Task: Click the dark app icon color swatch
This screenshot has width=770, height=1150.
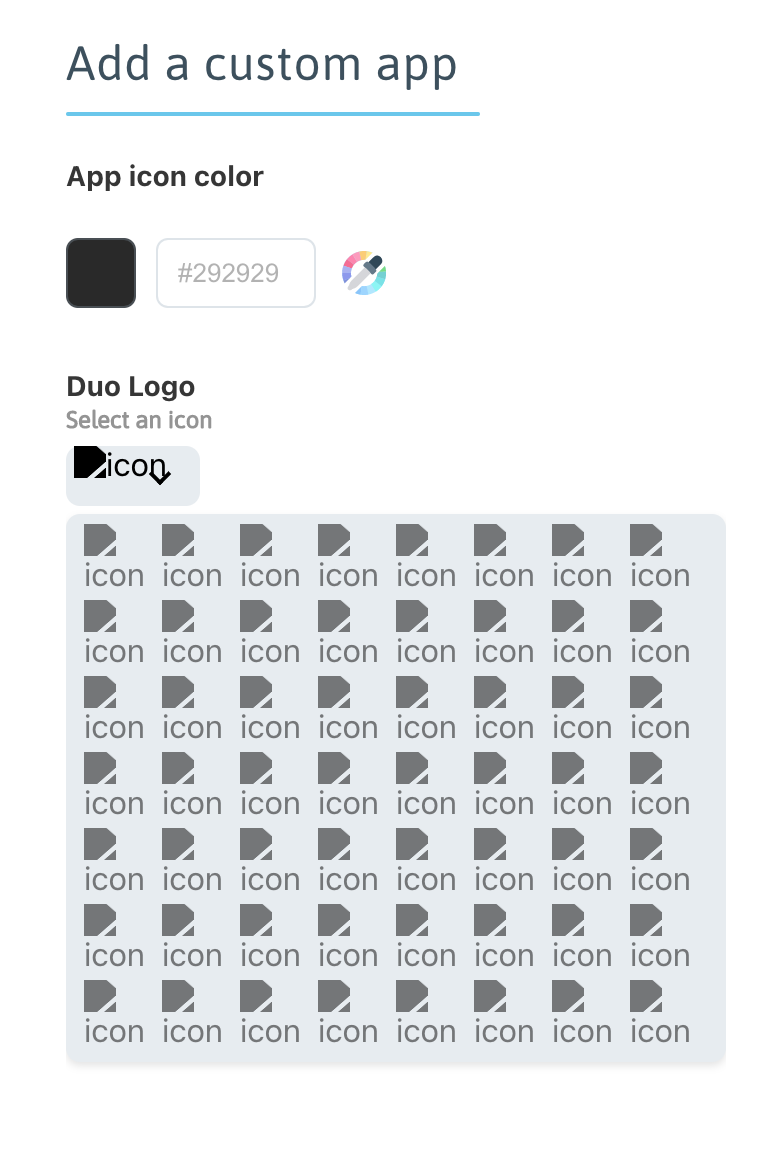Action: 100,272
